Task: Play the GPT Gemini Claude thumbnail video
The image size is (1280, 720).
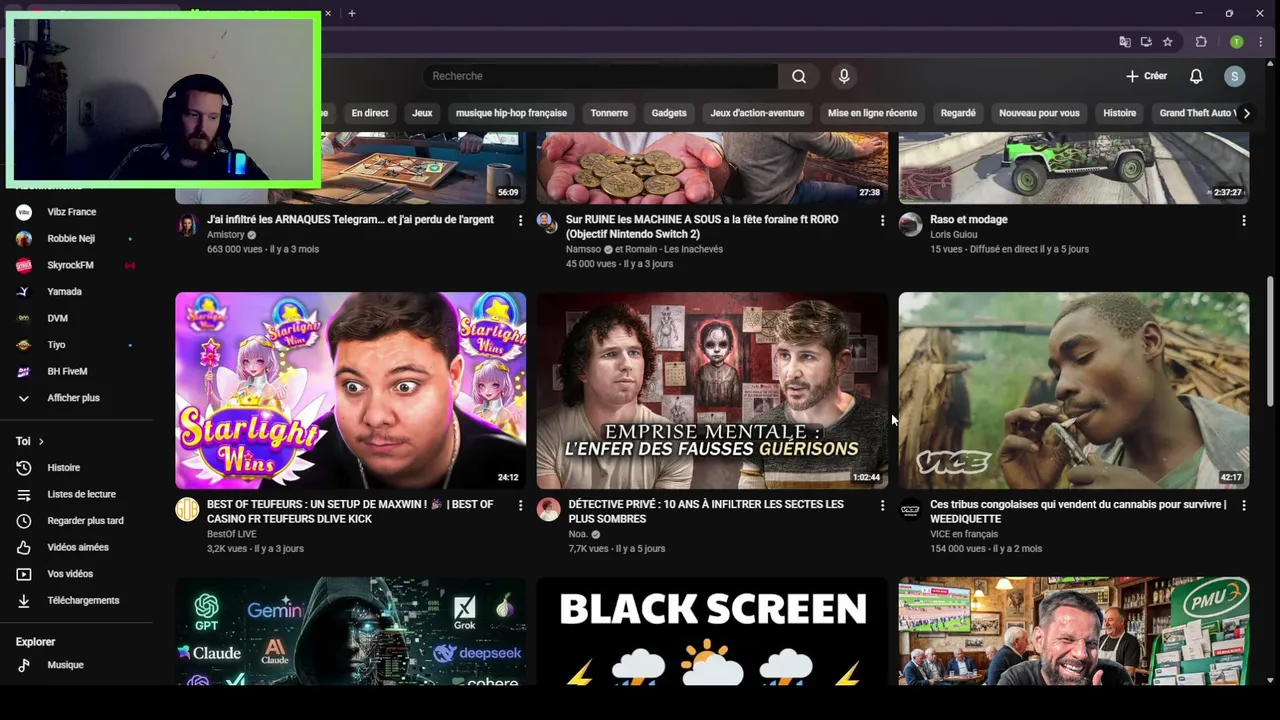Action: click(351, 631)
